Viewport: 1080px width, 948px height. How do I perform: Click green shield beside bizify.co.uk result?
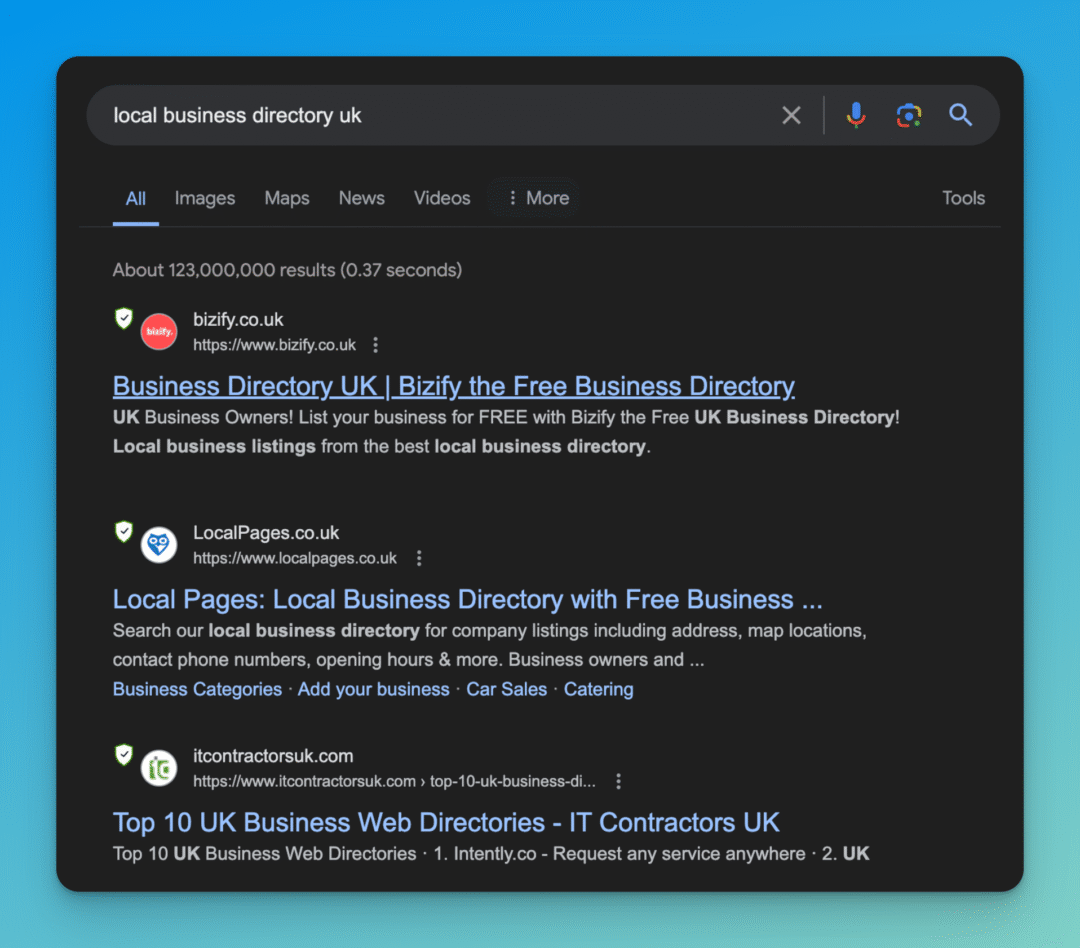pyautogui.click(x=124, y=319)
